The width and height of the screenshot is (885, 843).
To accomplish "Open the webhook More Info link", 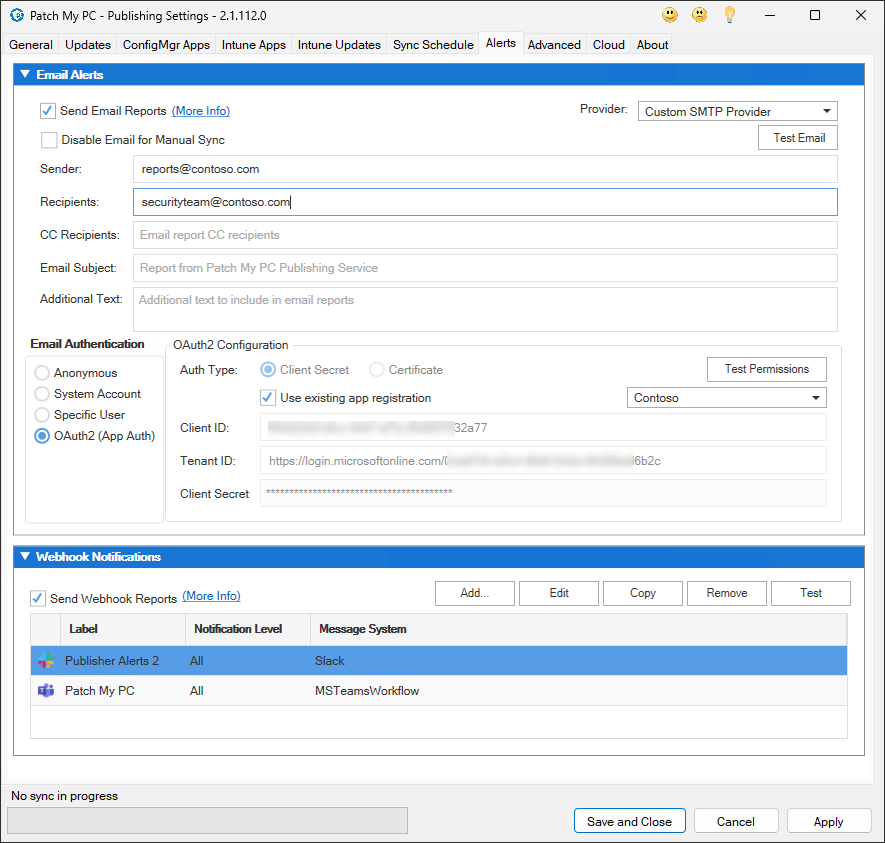I will pos(211,596).
